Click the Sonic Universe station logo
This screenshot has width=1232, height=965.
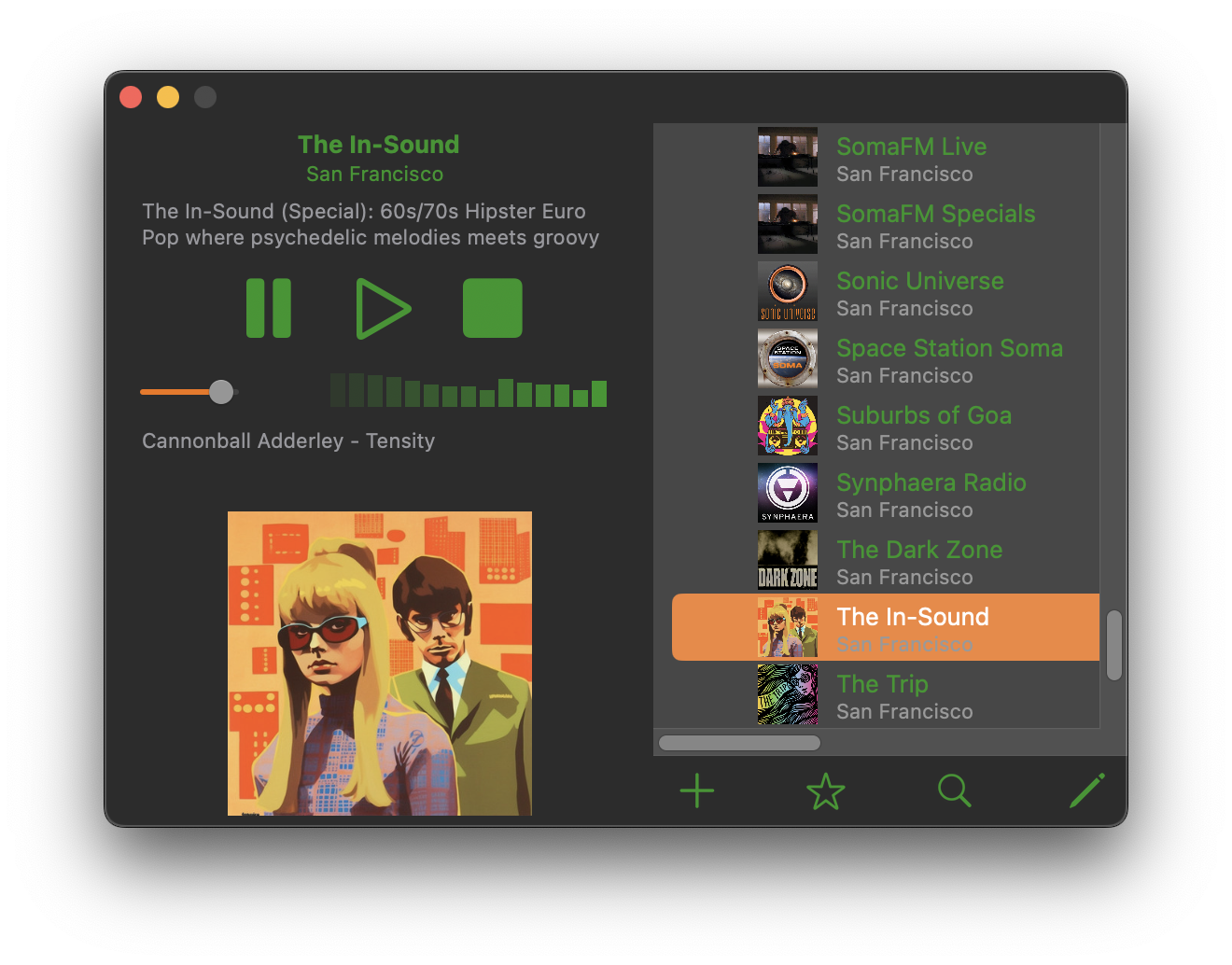tap(788, 291)
